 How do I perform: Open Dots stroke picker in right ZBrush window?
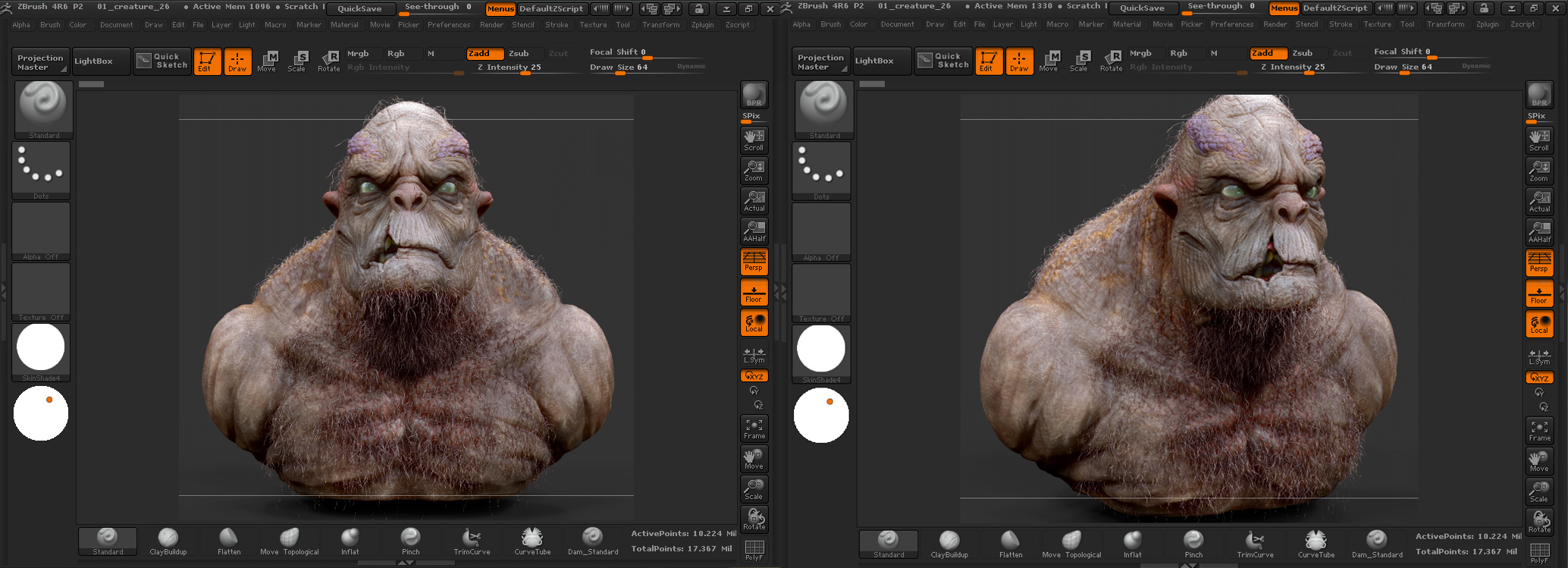821,171
